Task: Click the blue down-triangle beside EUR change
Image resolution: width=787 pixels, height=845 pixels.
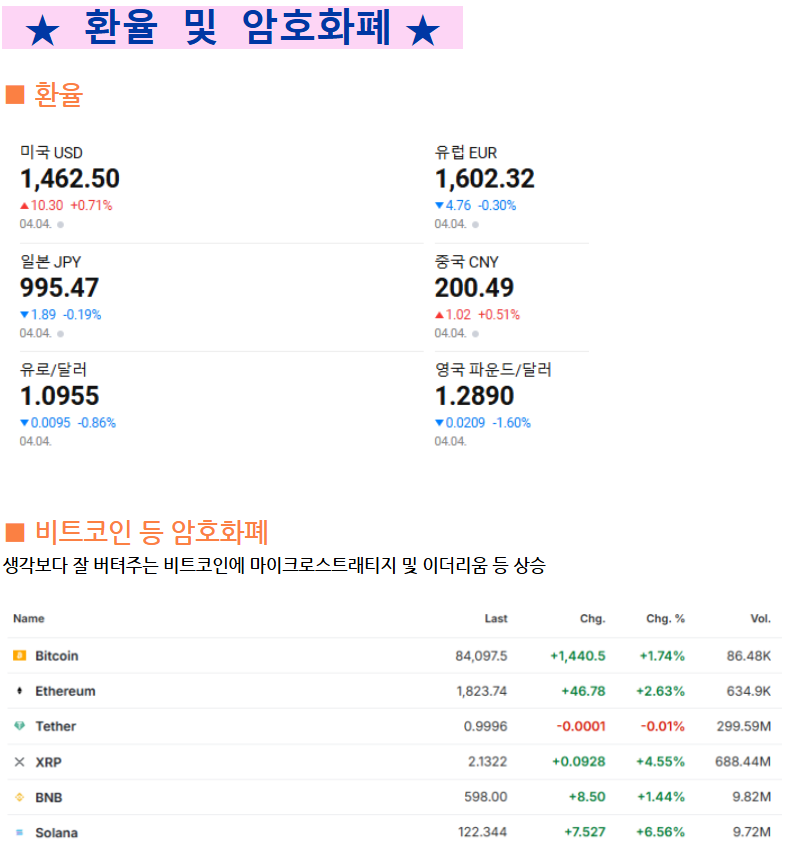Action: 439,205
